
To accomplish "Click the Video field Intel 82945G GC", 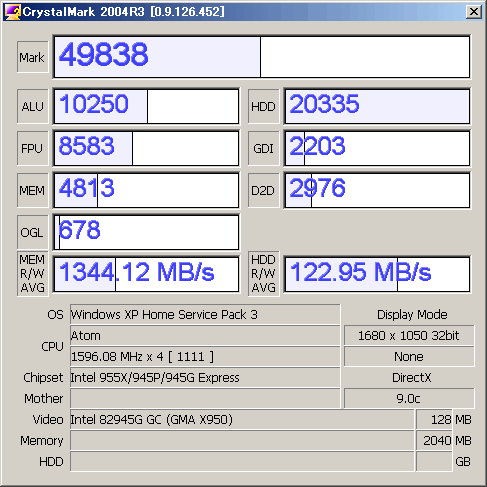I will pos(242,419).
